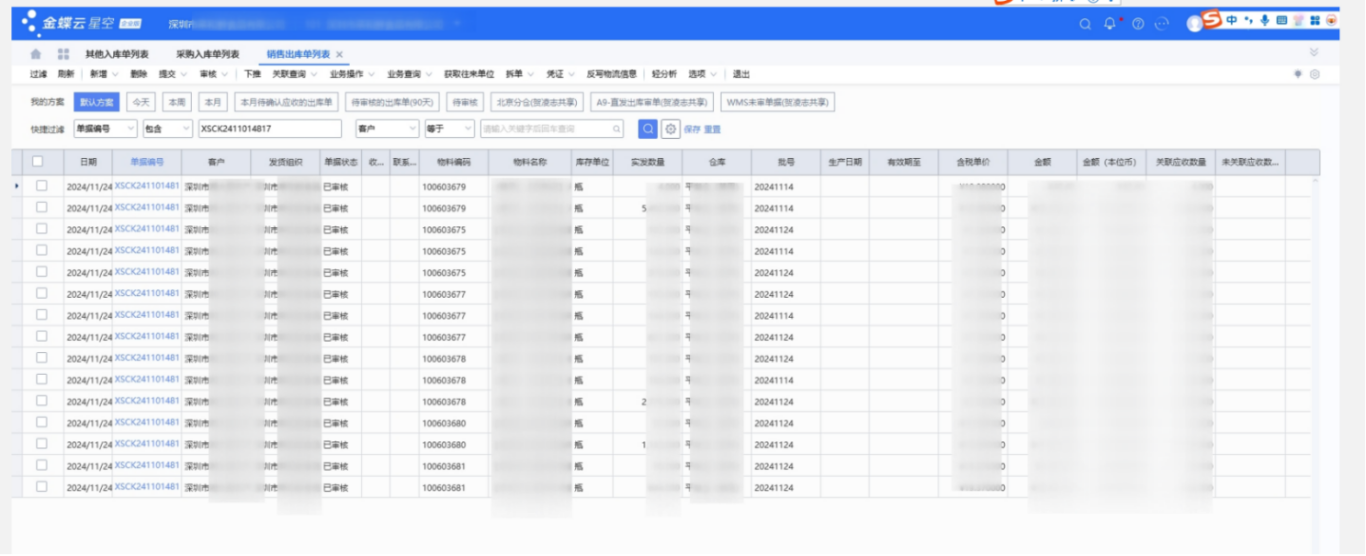The image size is (1366, 556).
Task: Click 刷新 to refresh the list
Action: click(x=65, y=74)
